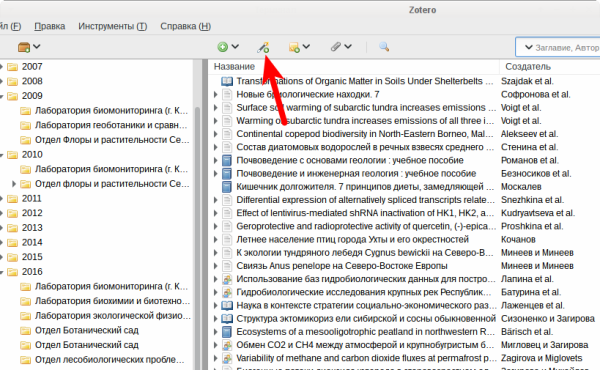The height and width of the screenshot is (370, 600).
Task: Select Лаборатория биохимии и биотехно... subcollection
Action: (x=112, y=301)
